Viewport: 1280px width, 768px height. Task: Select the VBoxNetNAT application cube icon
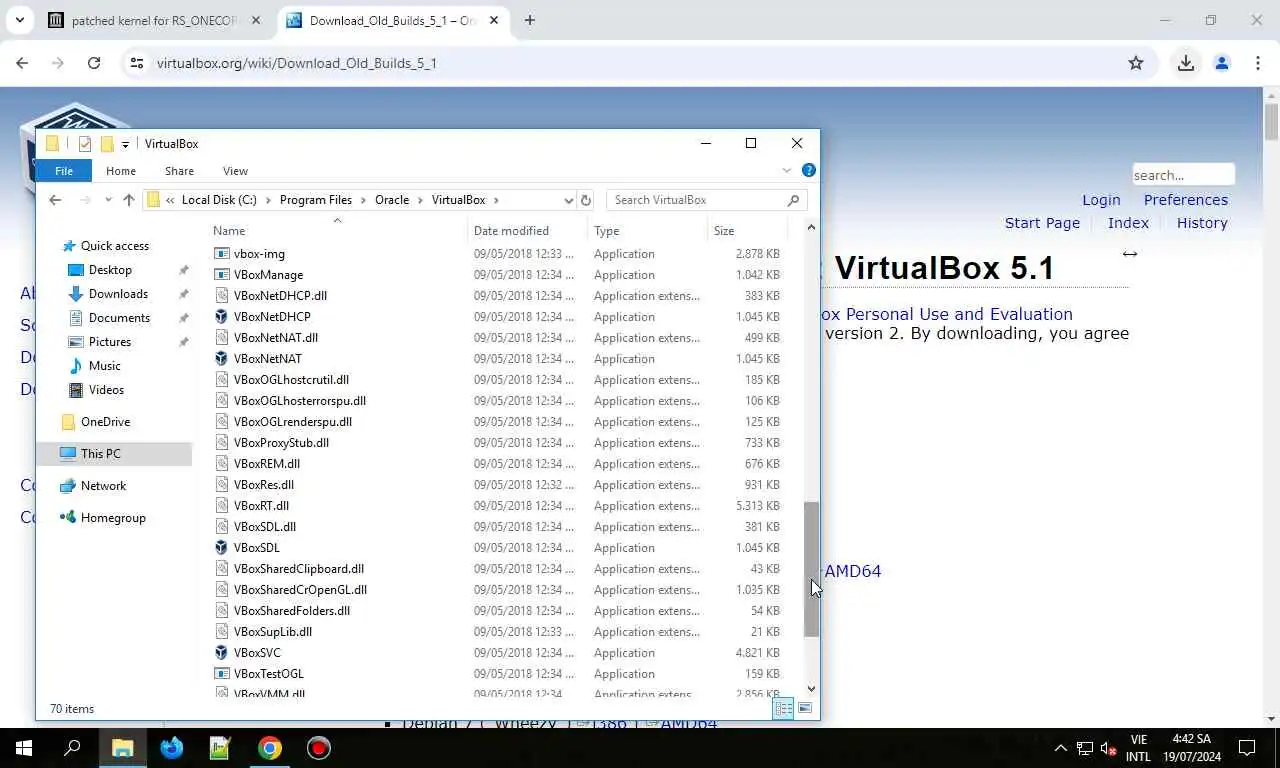pos(222,359)
